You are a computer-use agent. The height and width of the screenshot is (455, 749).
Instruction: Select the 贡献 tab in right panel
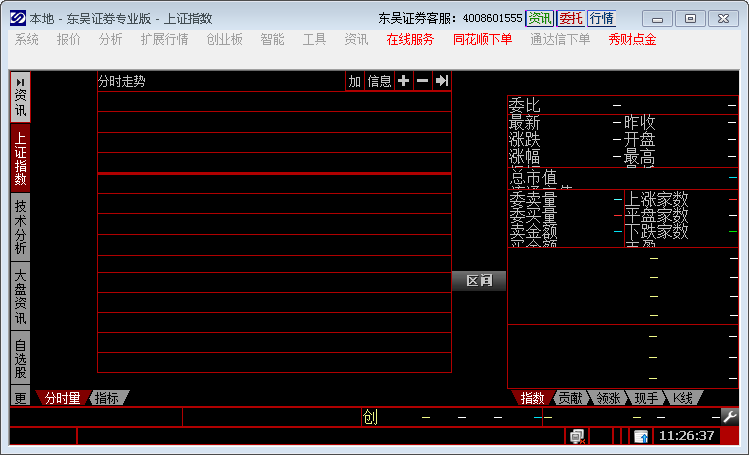(x=570, y=398)
